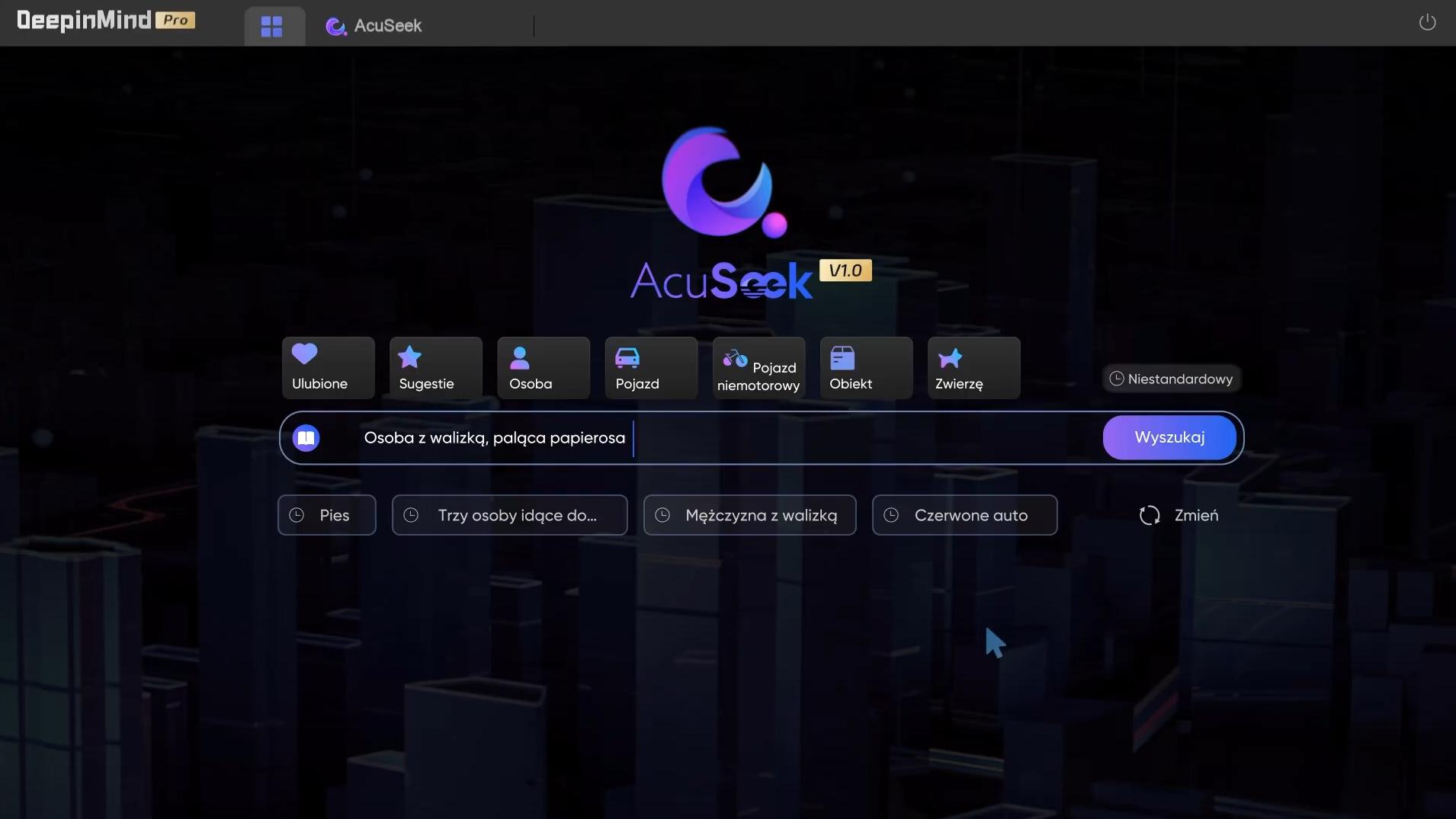Select the Sugestie star category
Image resolution: width=1456 pixels, height=819 pixels.
(435, 368)
